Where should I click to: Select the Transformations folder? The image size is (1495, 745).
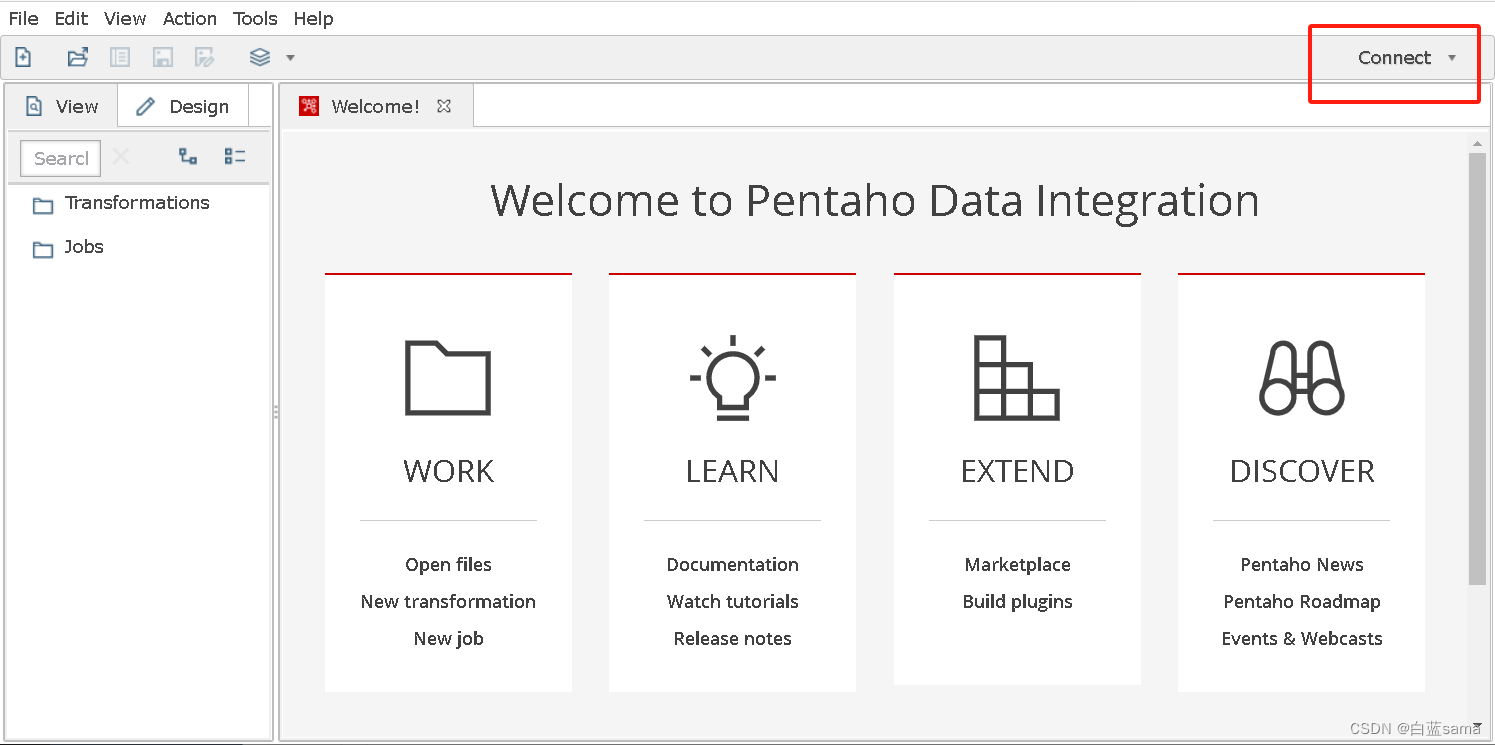point(137,203)
